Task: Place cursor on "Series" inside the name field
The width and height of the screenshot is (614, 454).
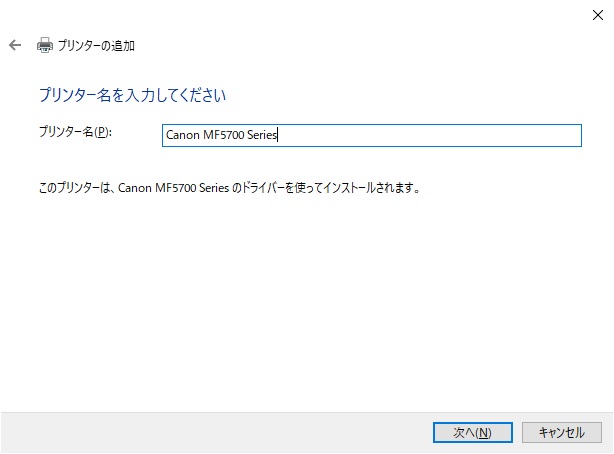Action: 262,135
